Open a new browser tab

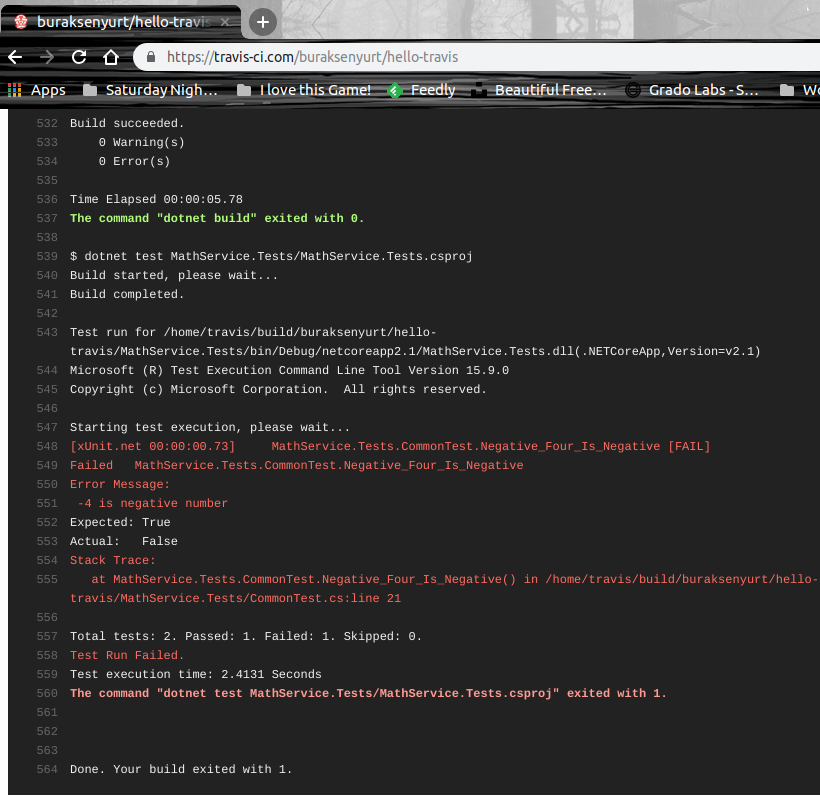point(263,21)
